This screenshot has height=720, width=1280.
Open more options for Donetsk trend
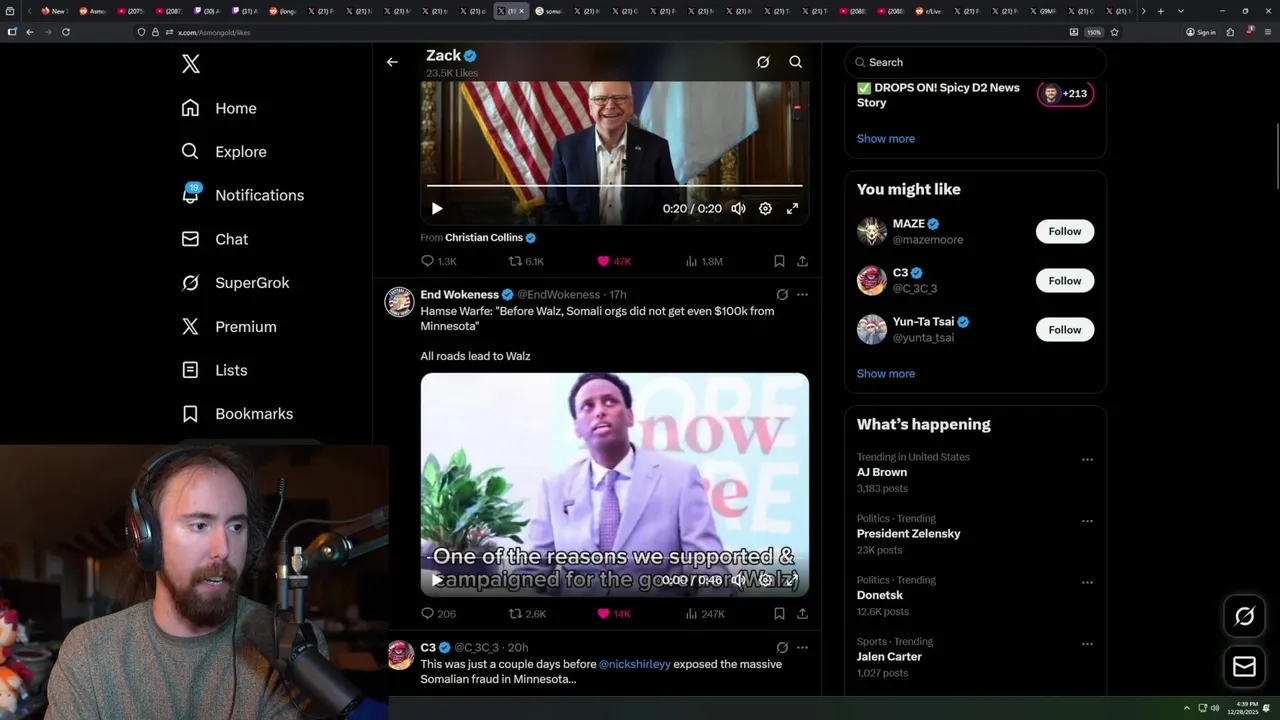[x=1087, y=583]
